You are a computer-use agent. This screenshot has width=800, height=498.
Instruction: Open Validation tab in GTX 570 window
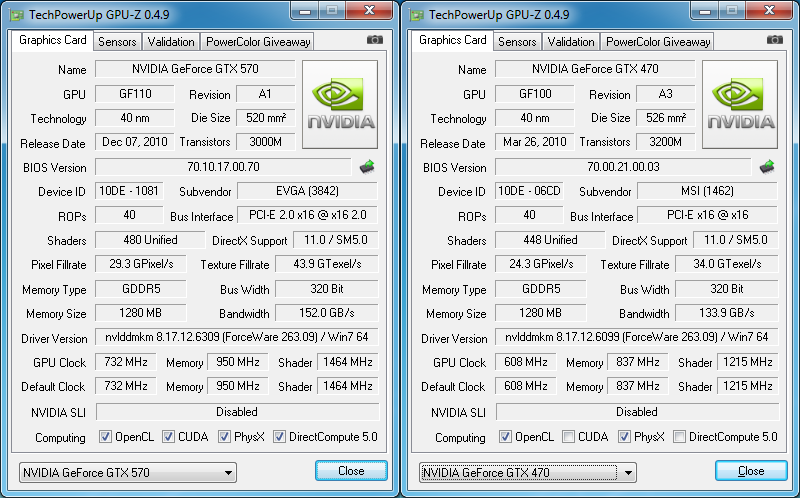(x=171, y=42)
